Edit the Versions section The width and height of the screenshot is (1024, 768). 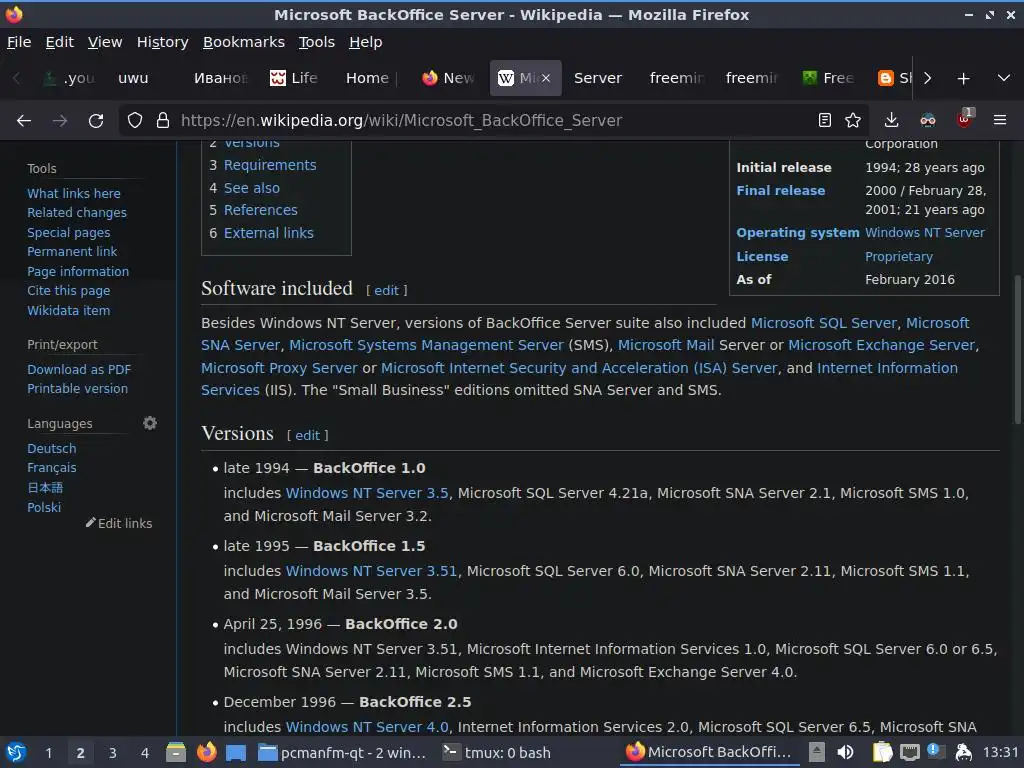[307, 436]
